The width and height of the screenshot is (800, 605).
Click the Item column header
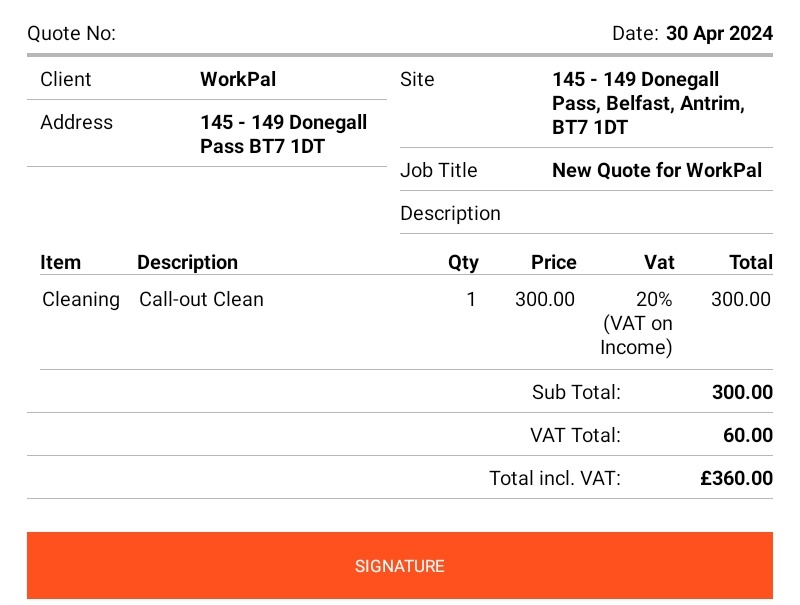click(x=60, y=262)
